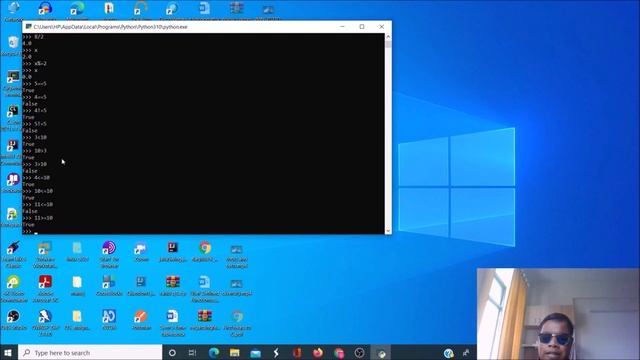Click the '>>> 11<=10' console line
This screenshot has height=360, width=640.
pyautogui.click(x=38, y=204)
